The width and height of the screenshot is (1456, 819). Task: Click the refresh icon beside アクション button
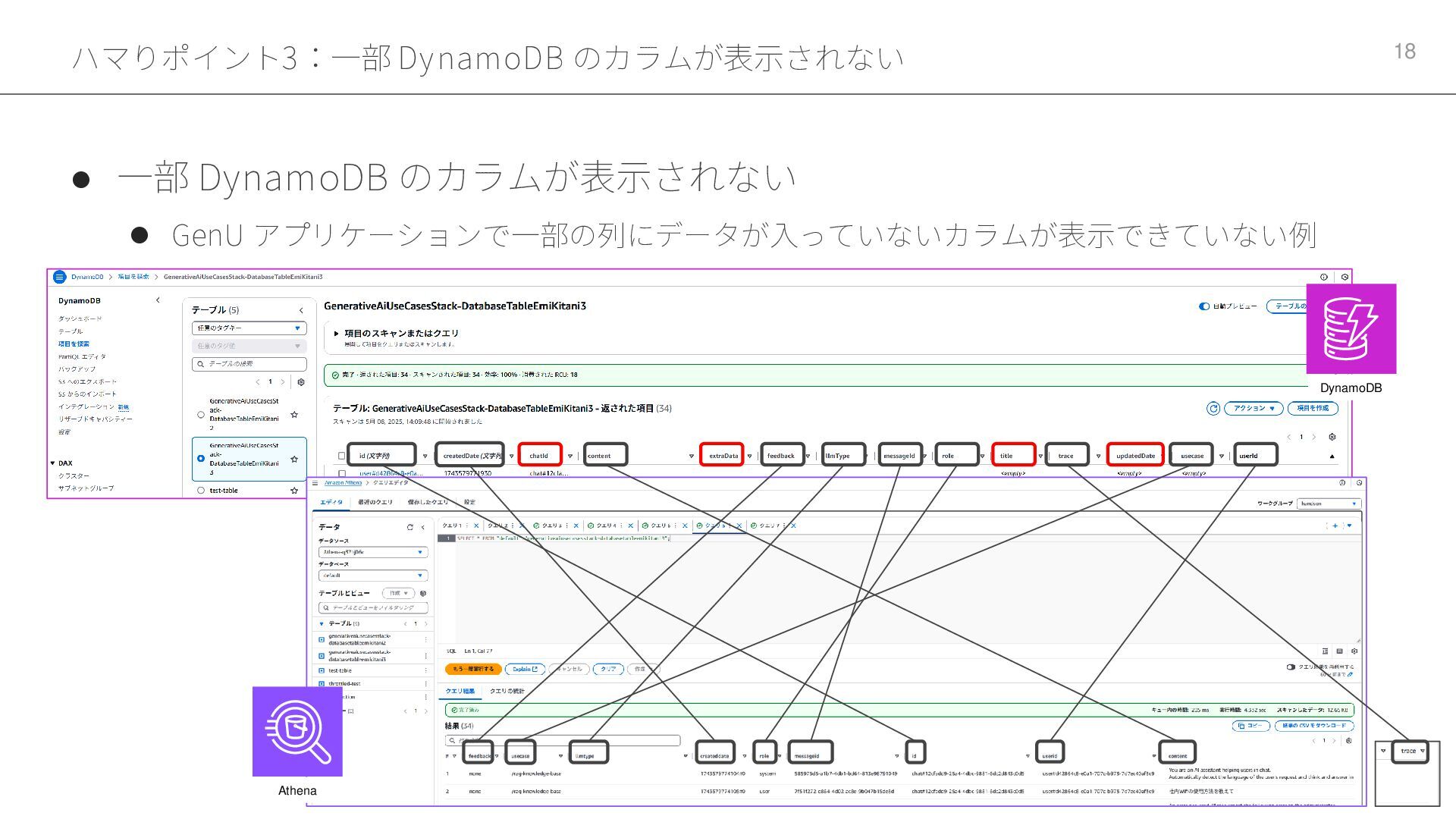[x=1213, y=409]
